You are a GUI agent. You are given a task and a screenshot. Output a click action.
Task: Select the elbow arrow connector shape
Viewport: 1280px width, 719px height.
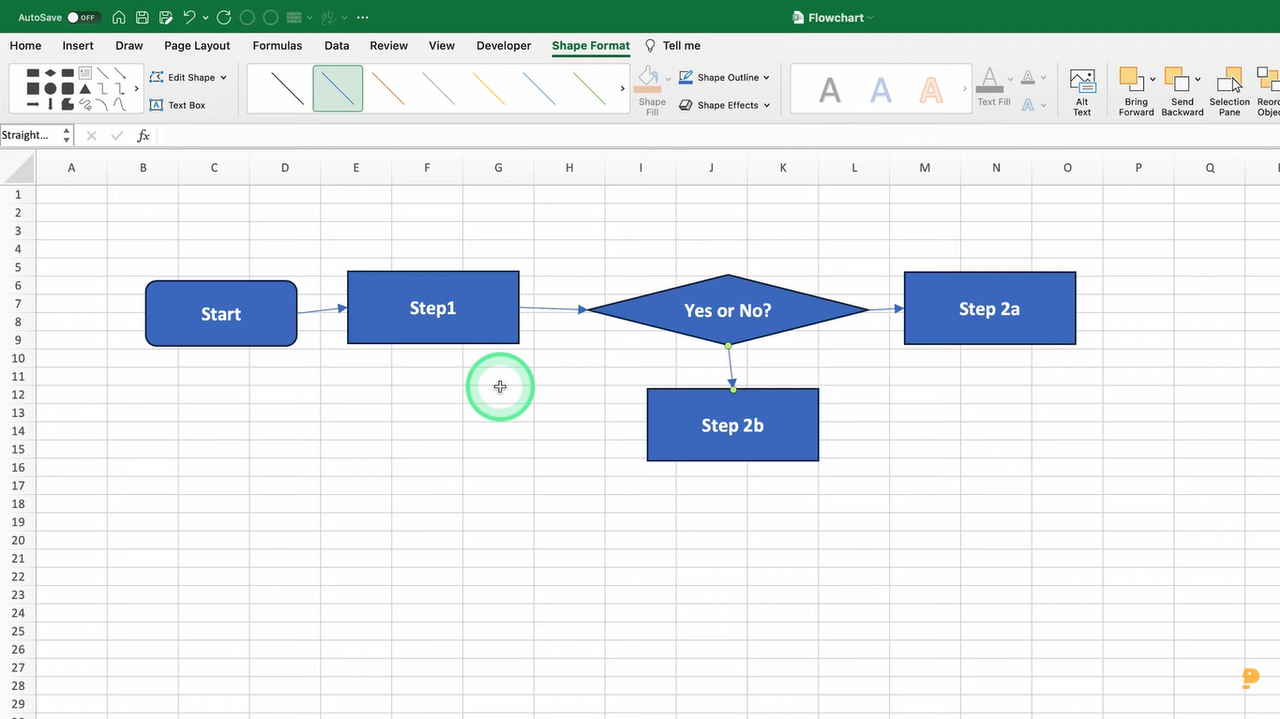[120, 89]
